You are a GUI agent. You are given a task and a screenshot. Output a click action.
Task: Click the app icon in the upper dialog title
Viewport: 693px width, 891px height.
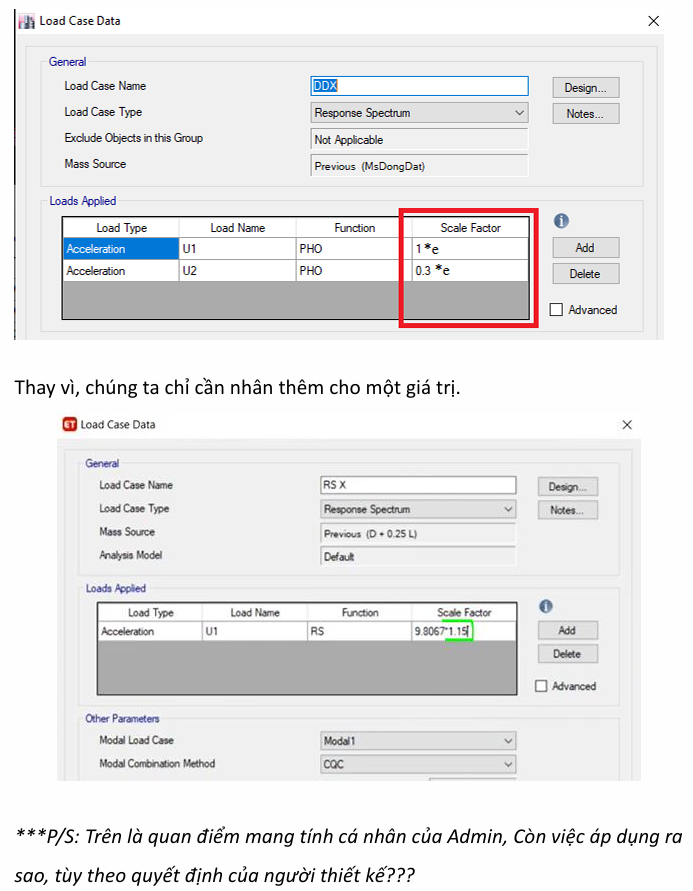click(x=27, y=20)
